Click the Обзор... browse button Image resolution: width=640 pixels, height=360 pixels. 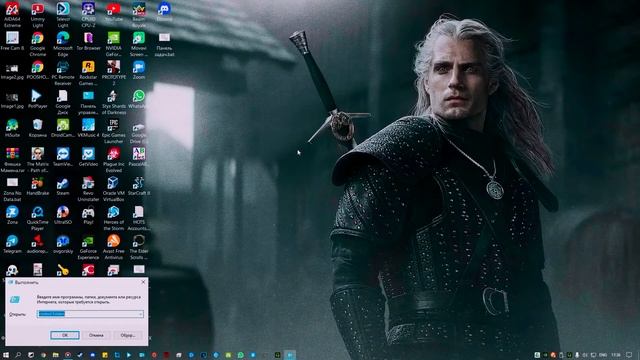(x=128, y=335)
